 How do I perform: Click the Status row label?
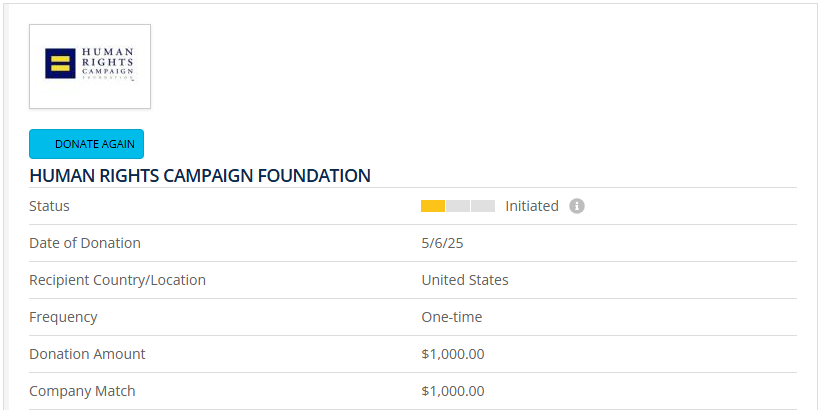coord(50,206)
